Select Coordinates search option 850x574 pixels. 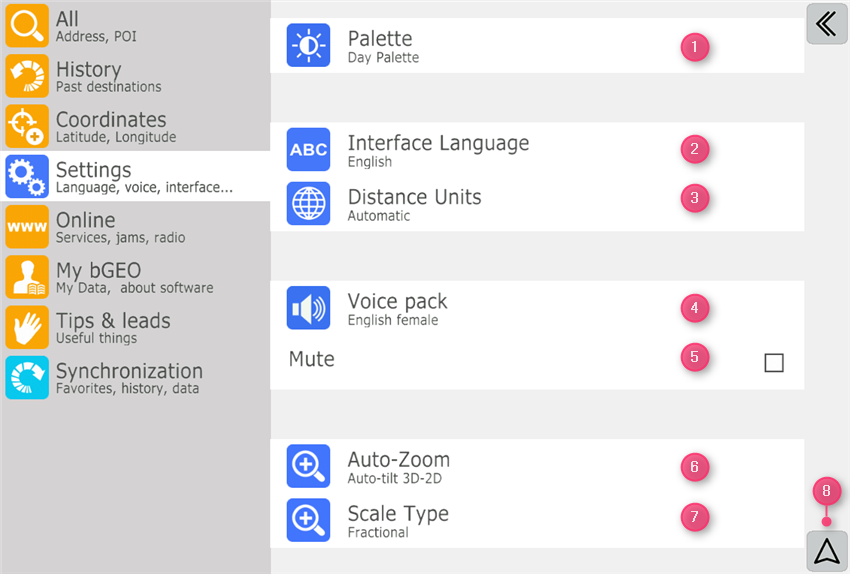135,127
